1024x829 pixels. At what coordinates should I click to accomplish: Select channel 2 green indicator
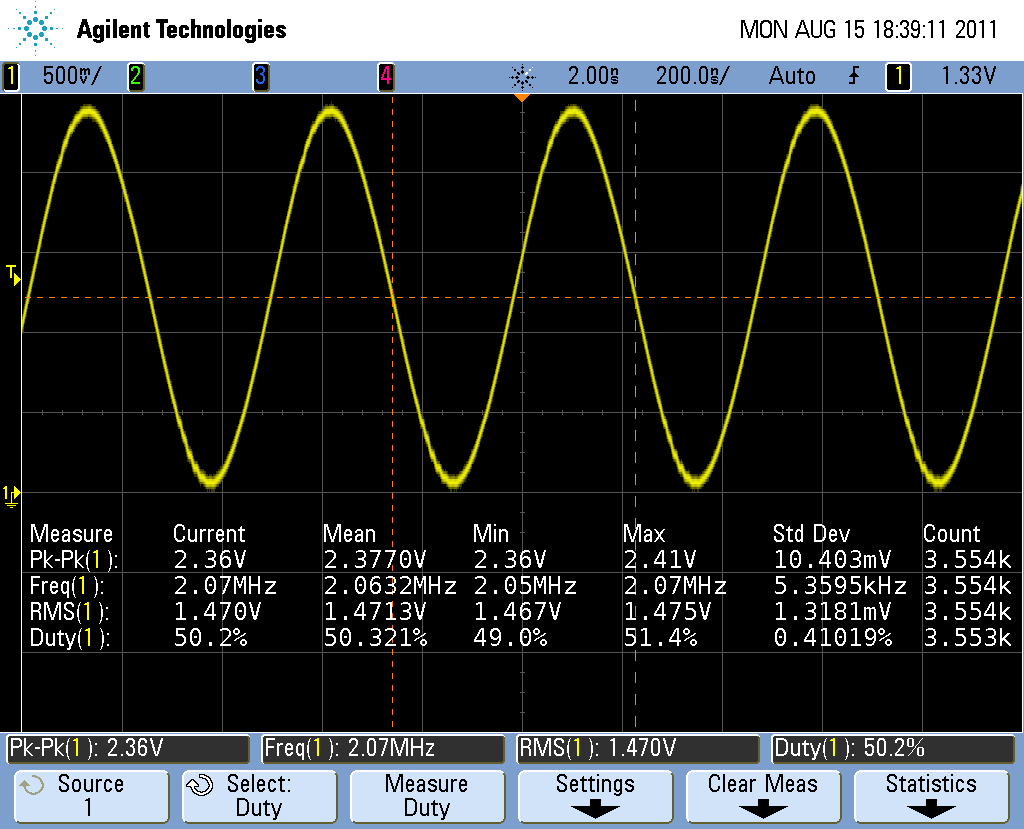(x=136, y=76)
